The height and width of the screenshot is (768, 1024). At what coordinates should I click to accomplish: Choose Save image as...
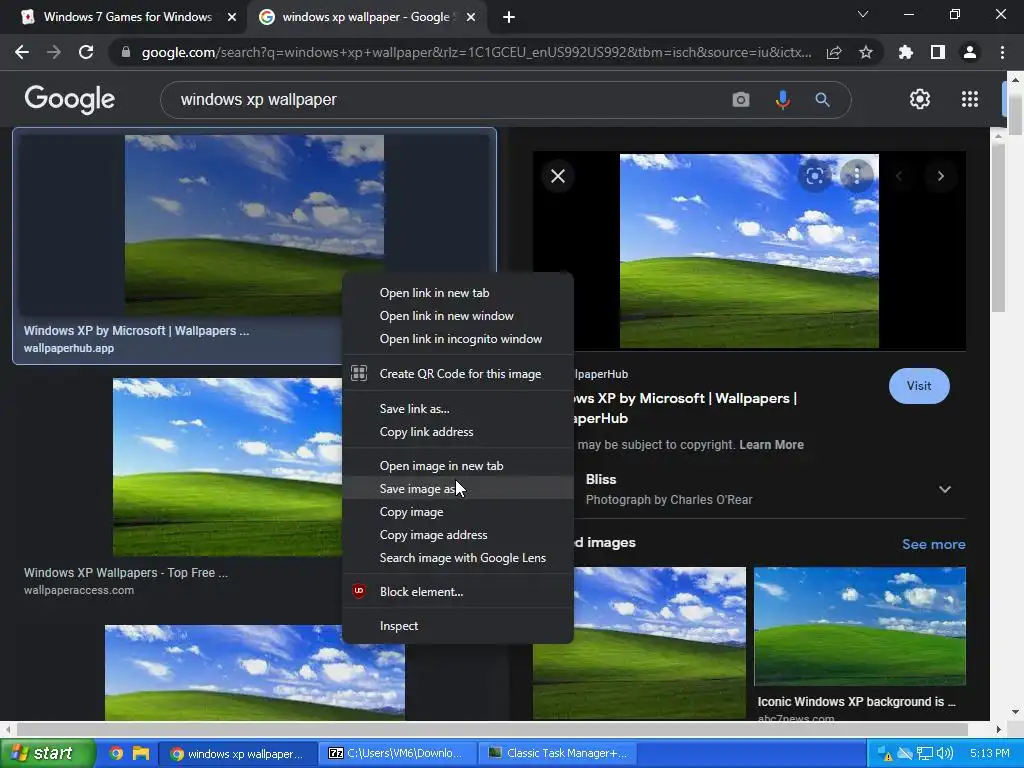pos(458,488)
